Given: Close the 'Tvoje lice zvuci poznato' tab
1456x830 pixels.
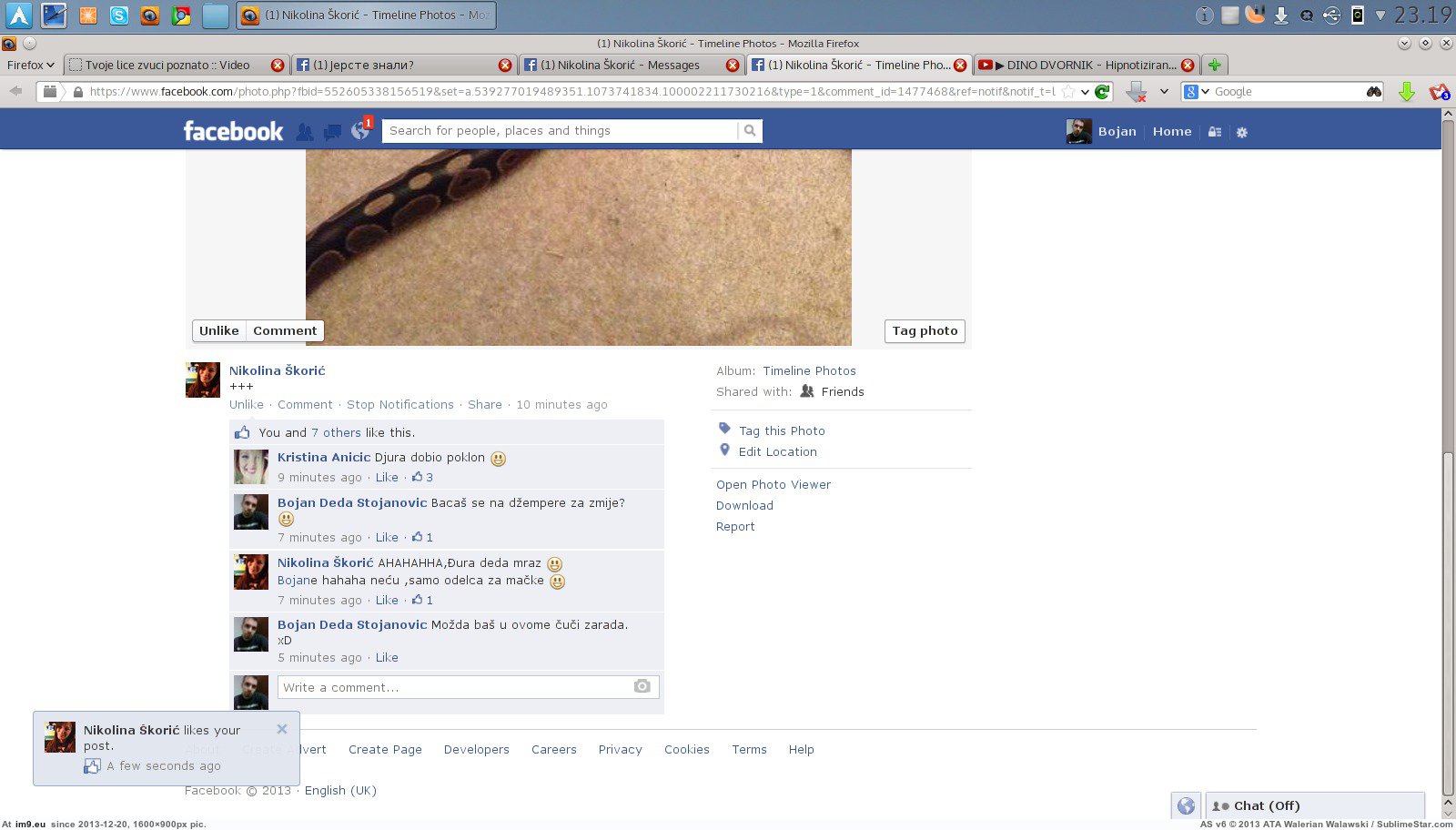Looking at the screenshot, I should coord(278,66).
